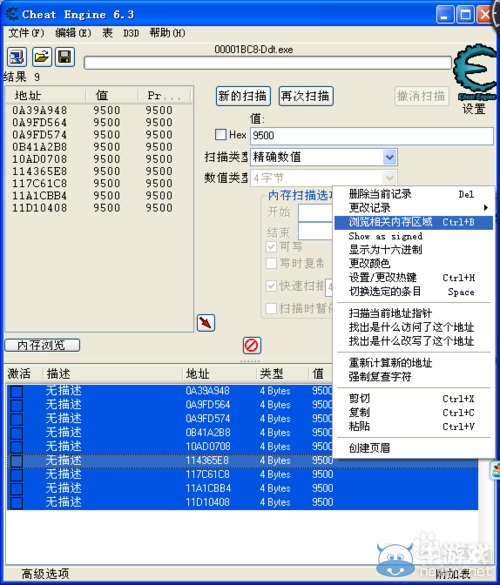This screenshot has height=585, width=500.
Task: Click the Cheat Engine logo settings icon
Action: (x=475, y=72)
